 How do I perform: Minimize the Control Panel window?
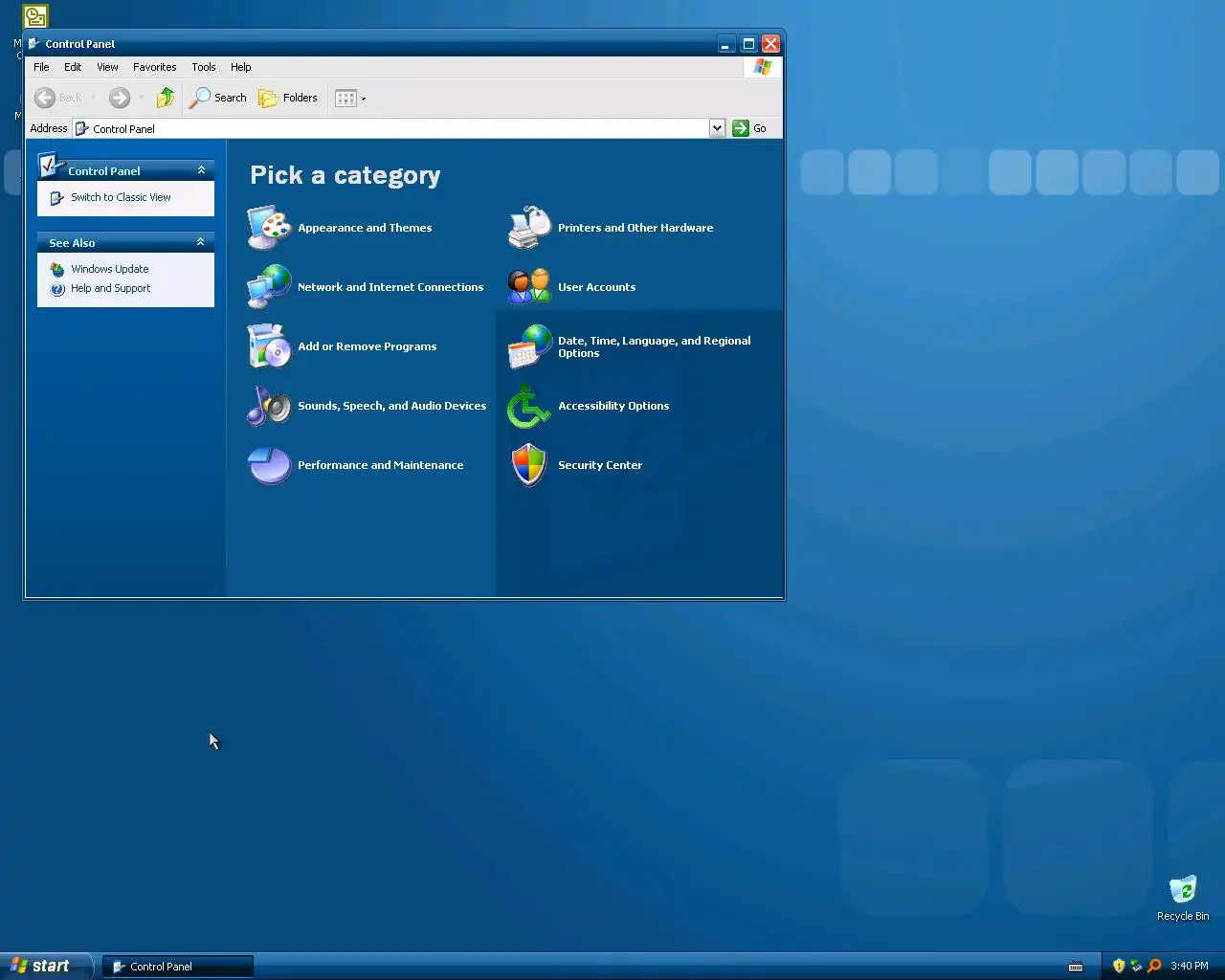pyautogui.click(x=726, y=43)
